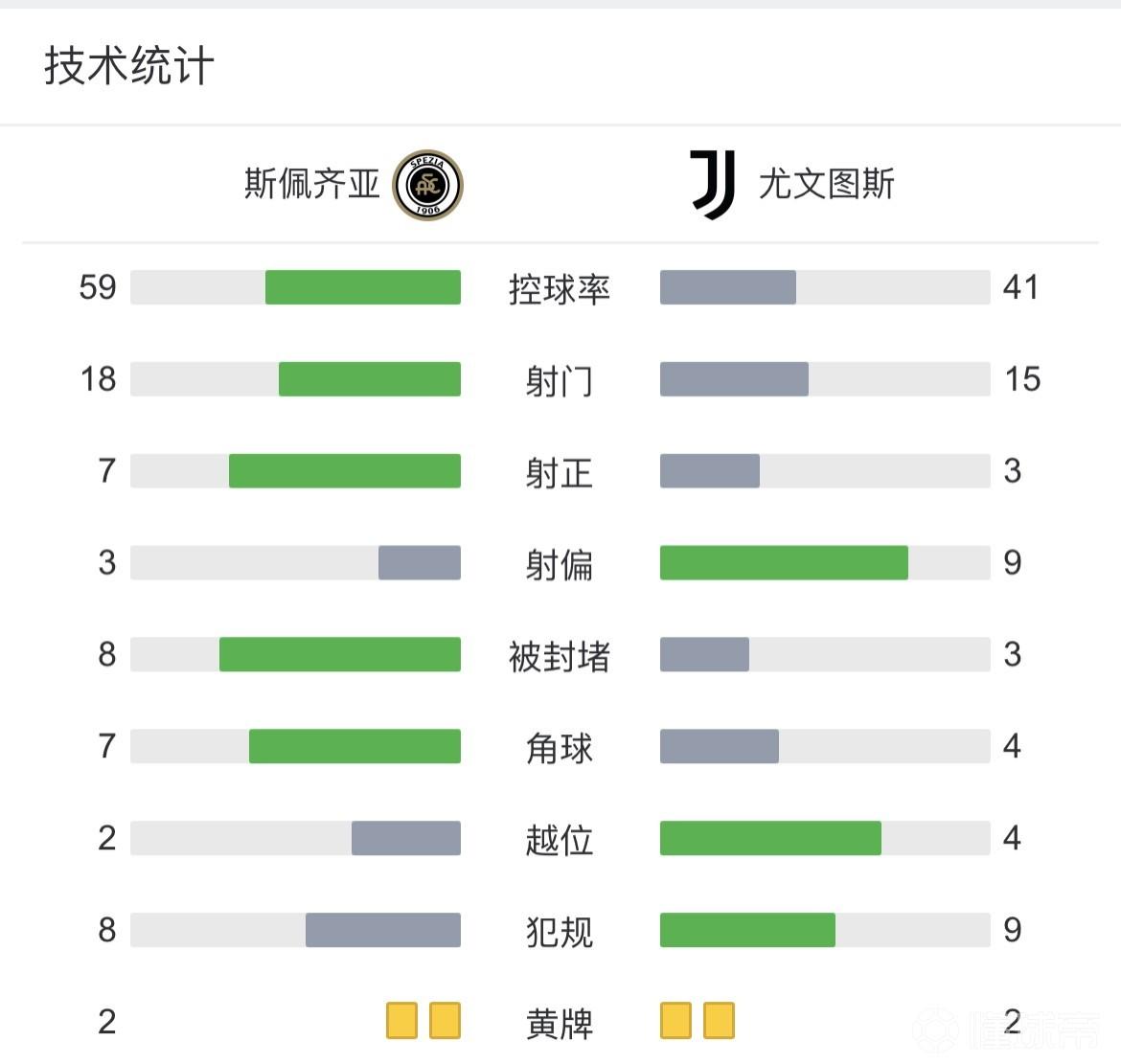This screenshot has height=1064, width=1121.
Task: Click the Spezia club crest logo
Action: [x=427, y=185]
